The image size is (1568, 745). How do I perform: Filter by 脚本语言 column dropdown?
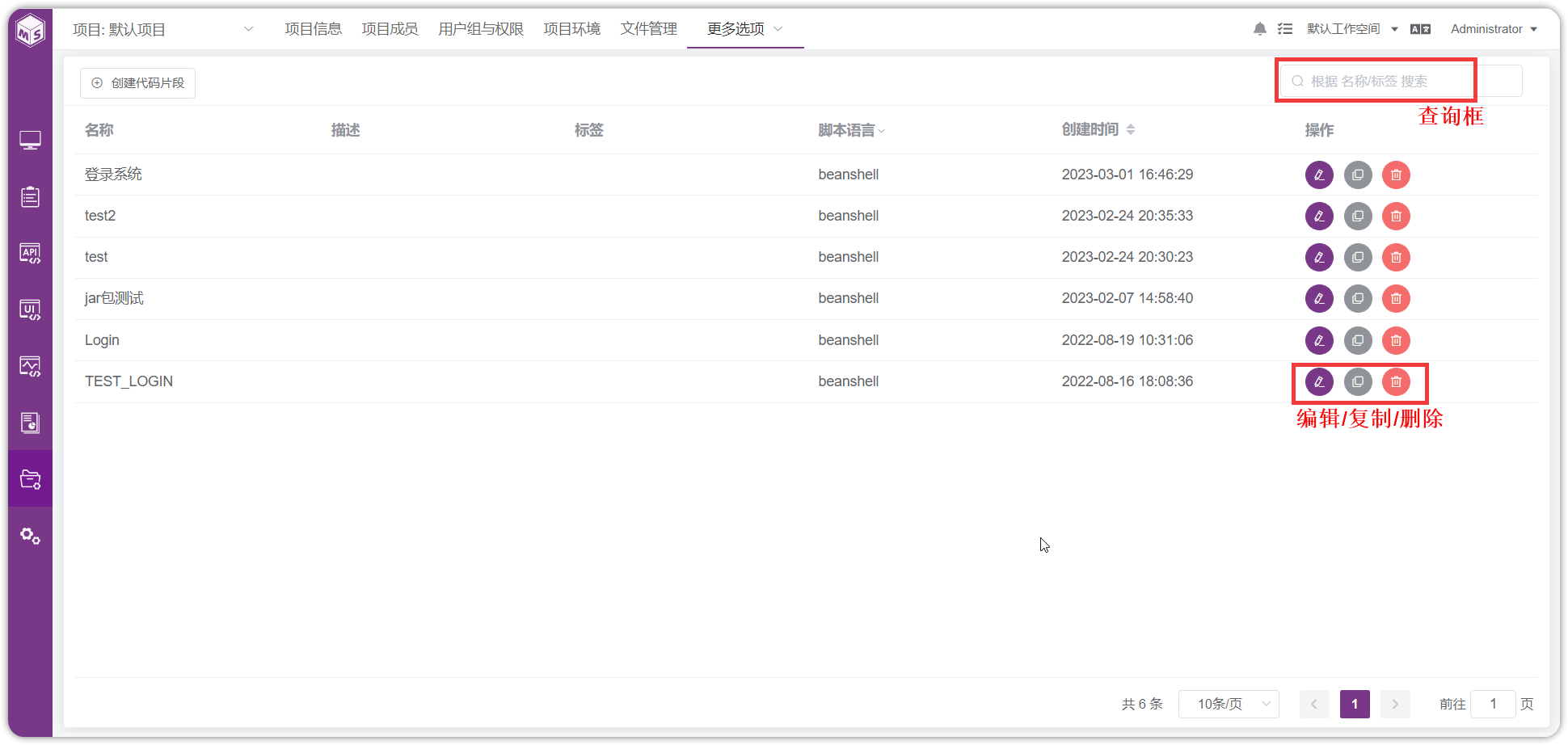[x=851, y=130]
